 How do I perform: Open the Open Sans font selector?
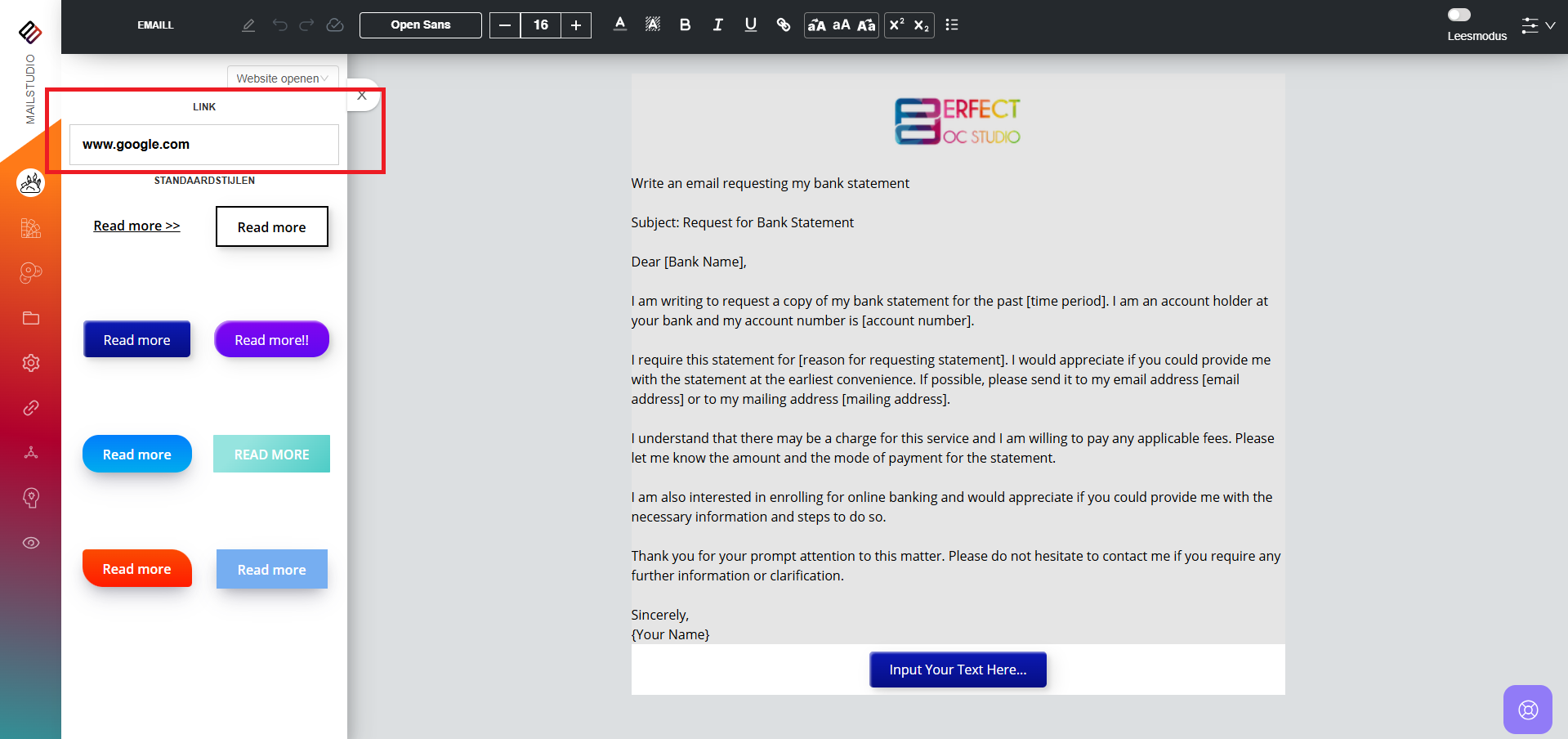pyautogui.click(x=420, y=25)
